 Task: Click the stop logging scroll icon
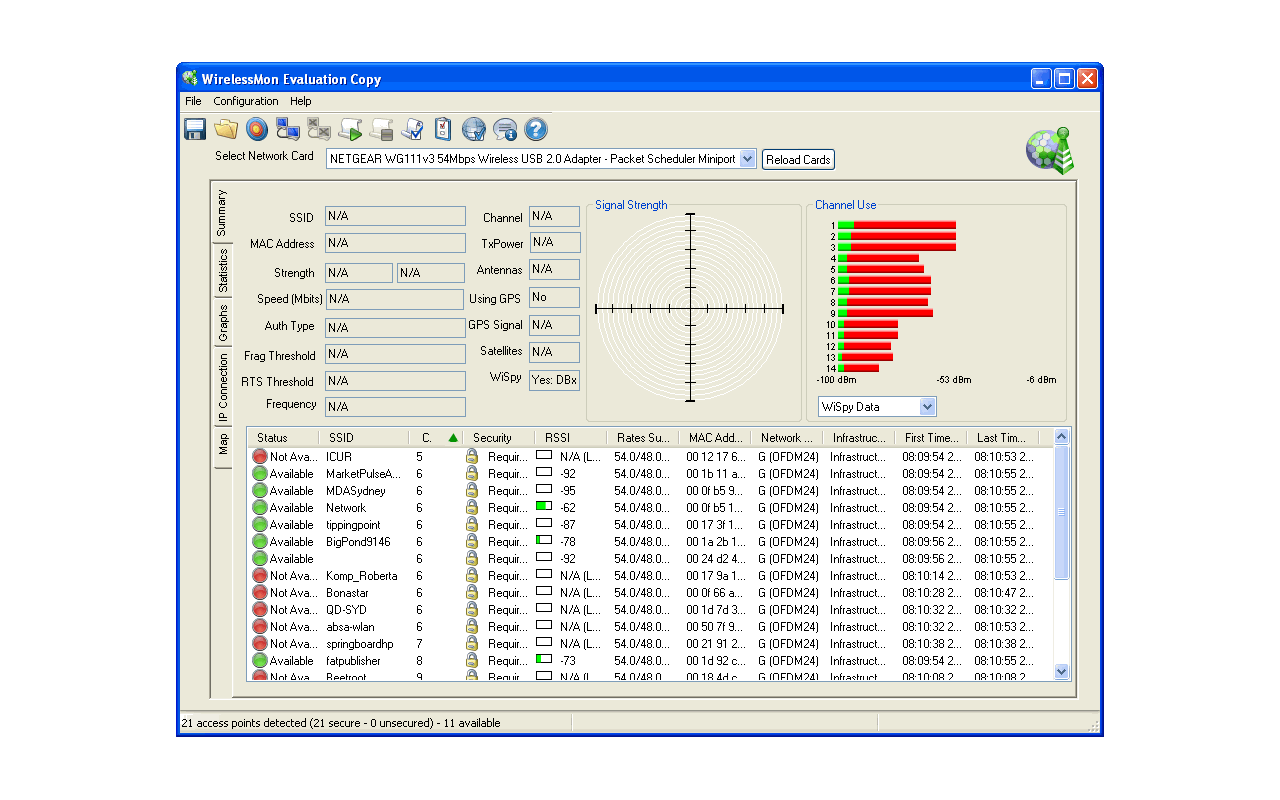[x=381, y=129]
